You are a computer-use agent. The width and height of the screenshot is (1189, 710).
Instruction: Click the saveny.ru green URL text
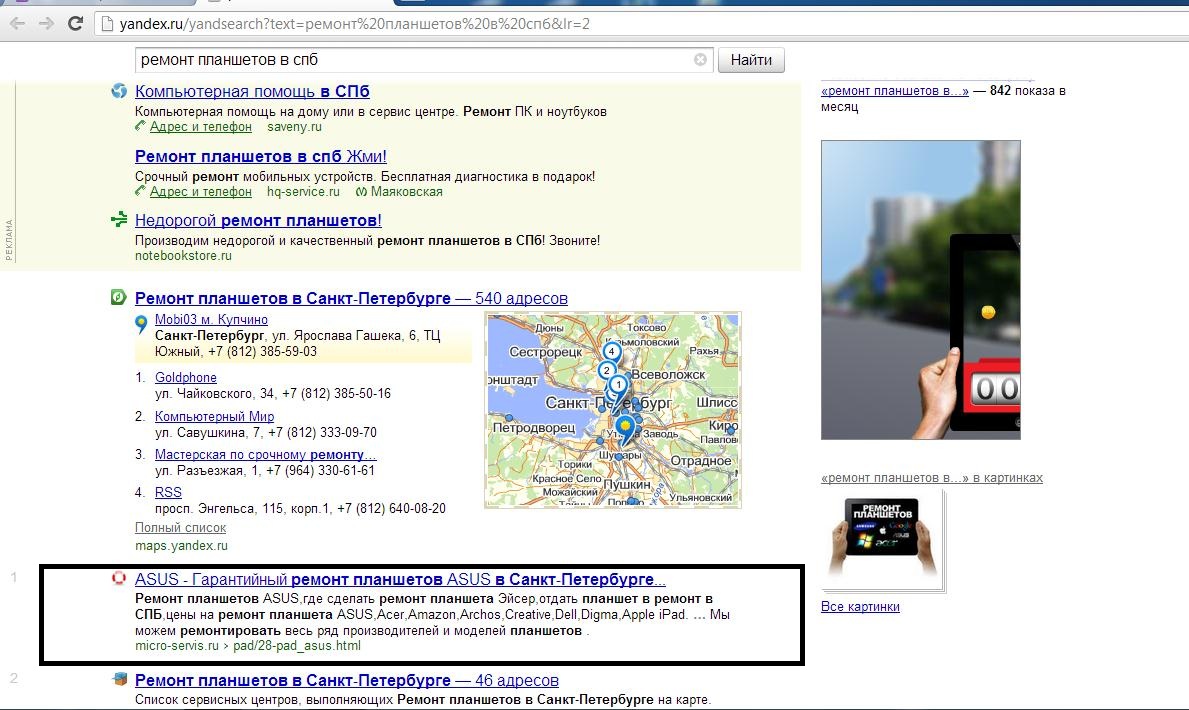point(294,127)
